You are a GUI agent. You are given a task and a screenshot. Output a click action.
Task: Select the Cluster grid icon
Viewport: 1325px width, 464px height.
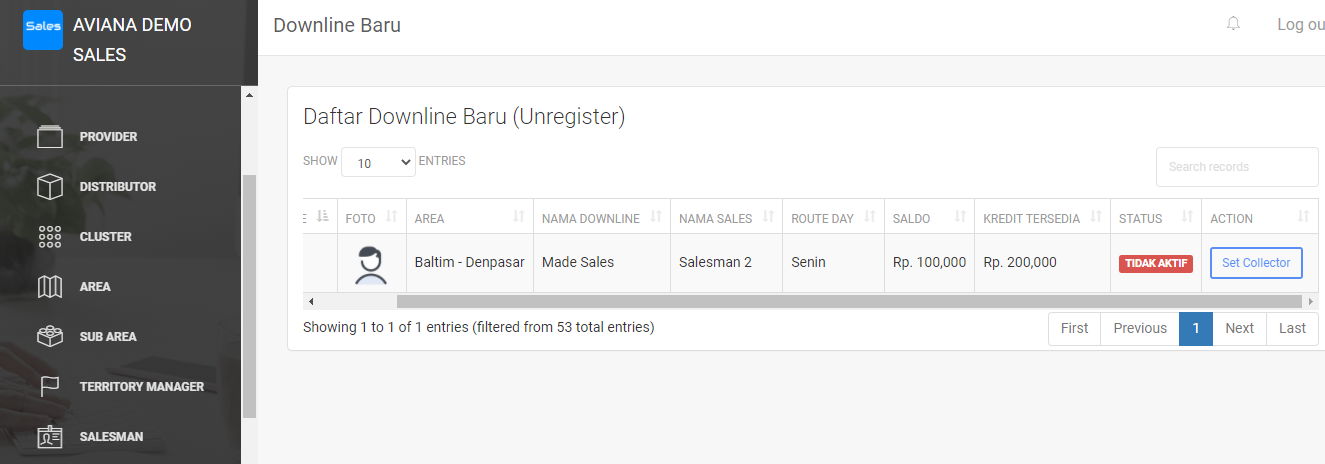pyautogui.click(x=50, y=237)
